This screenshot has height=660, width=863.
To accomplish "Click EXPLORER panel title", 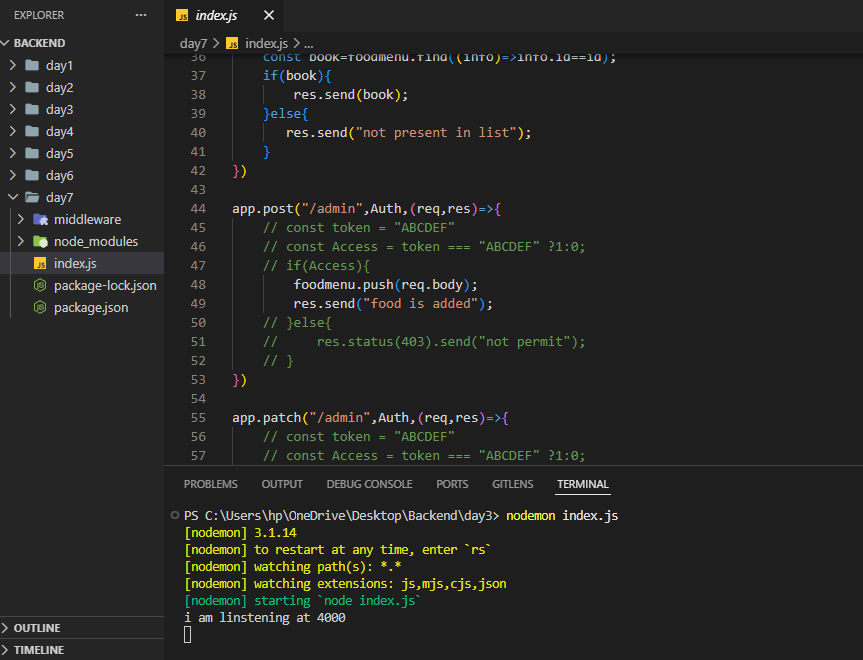I will click(39, 15).
